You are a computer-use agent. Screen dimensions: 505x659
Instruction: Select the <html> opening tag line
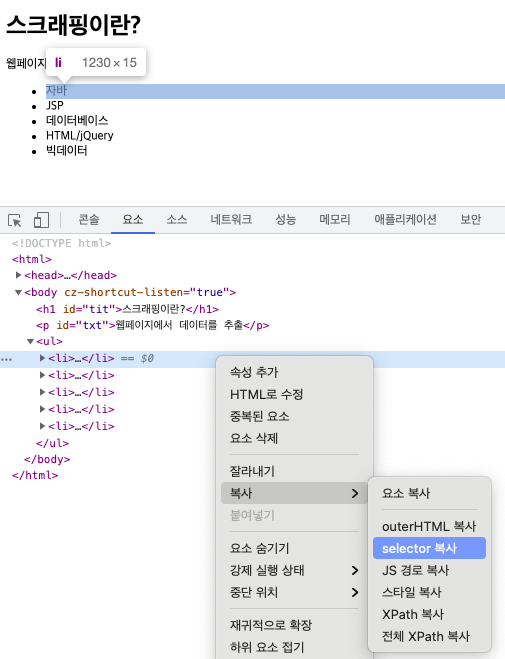pyautogui.click(x=32, y=259)
